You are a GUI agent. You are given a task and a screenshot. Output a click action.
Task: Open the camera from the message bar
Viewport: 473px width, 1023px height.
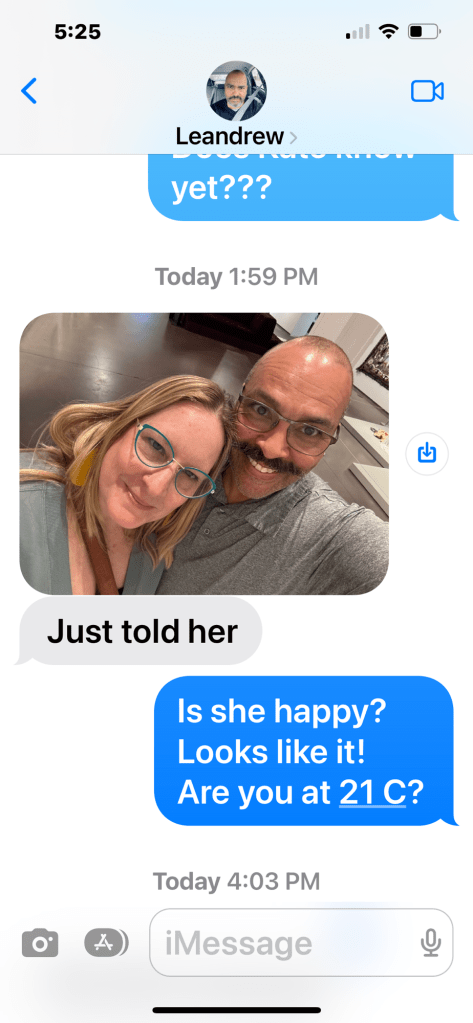click(x=40, y=943)
